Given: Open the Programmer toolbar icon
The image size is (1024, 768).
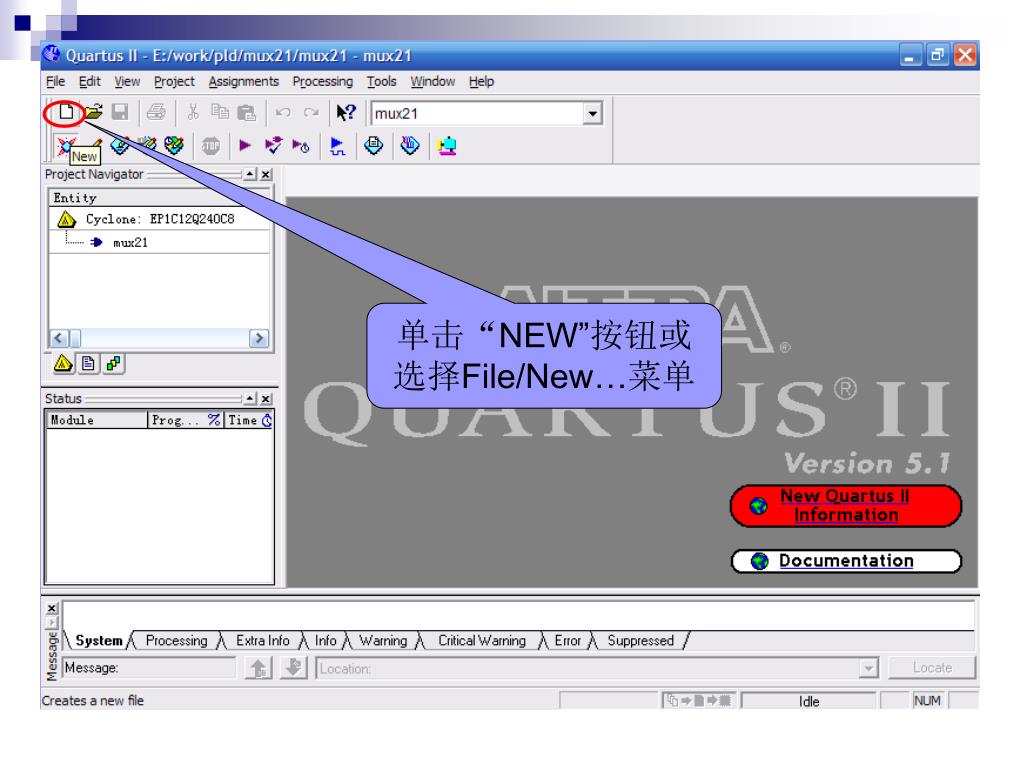Looking at the screenshot, I should (x=409, y=145).
